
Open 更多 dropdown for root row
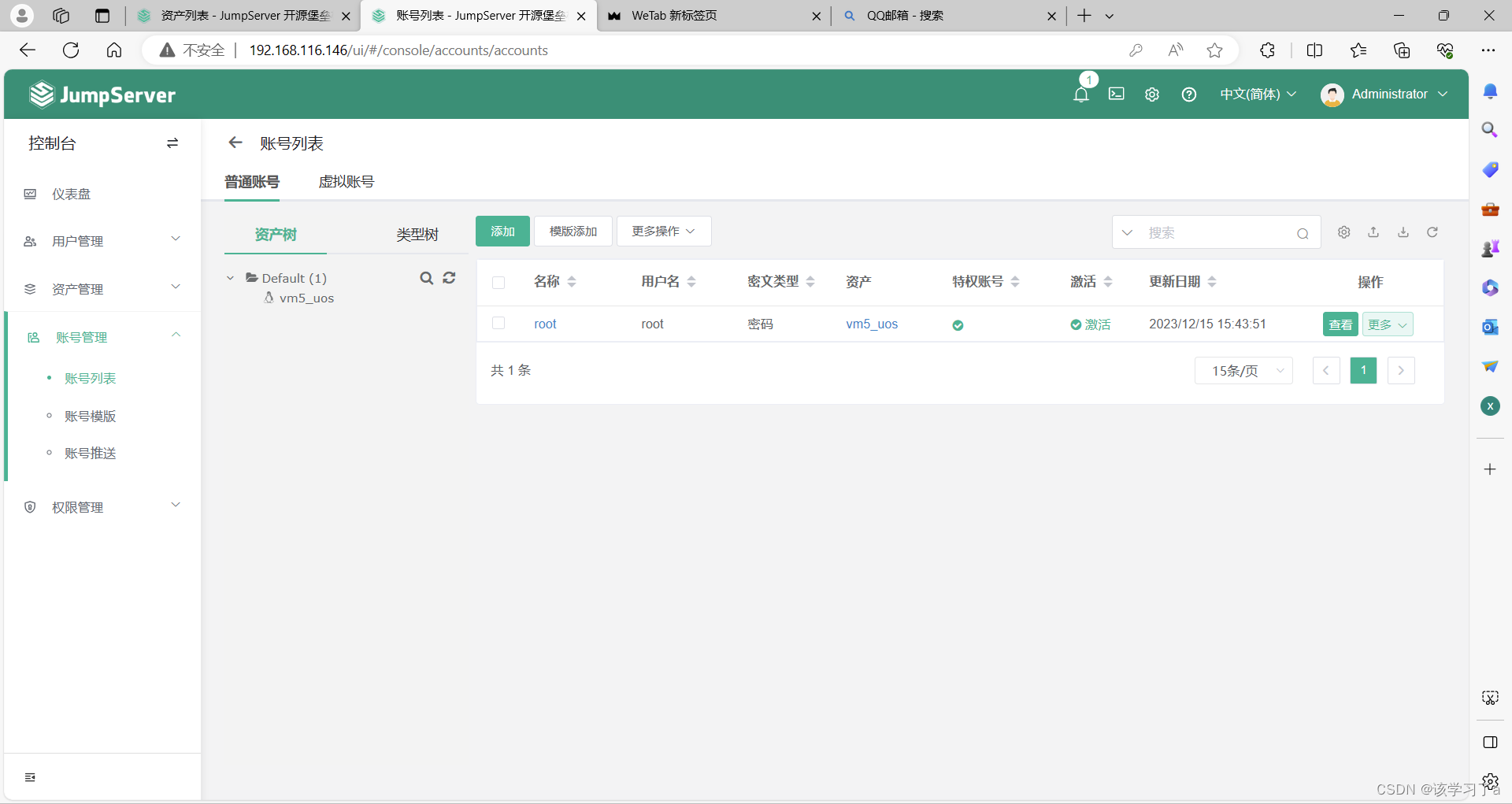1388,324
